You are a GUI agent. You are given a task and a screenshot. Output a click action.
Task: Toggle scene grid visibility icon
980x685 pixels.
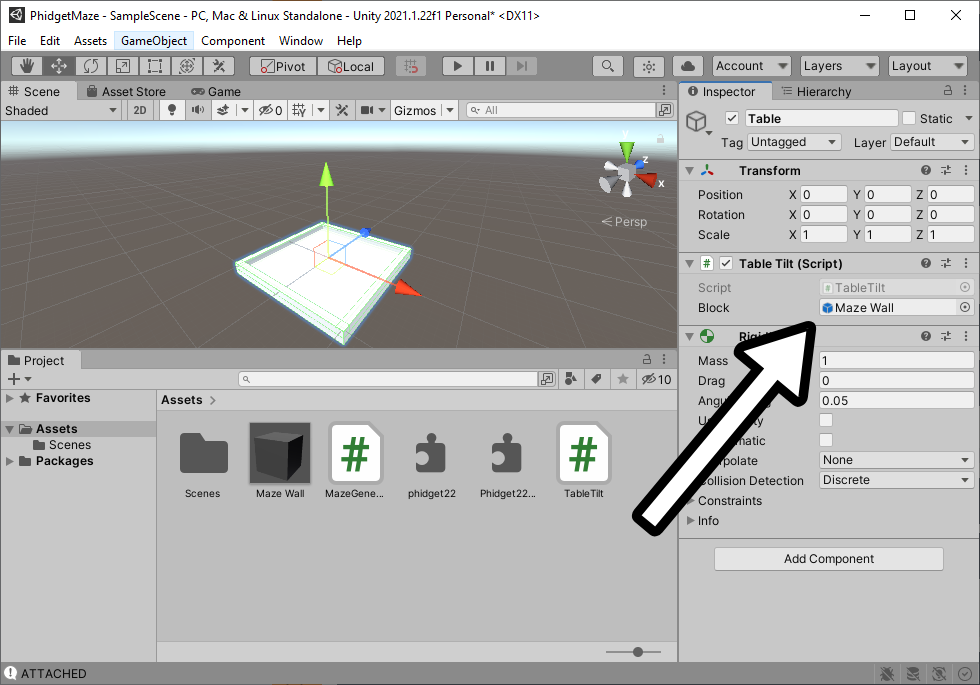299,110
